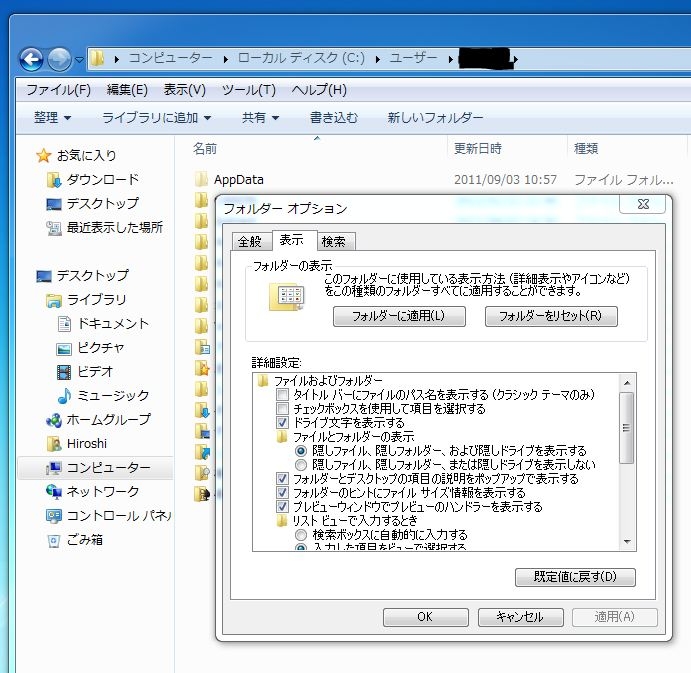
Task: Click コントロール パネル icon in sidebar
Action: 54,516
